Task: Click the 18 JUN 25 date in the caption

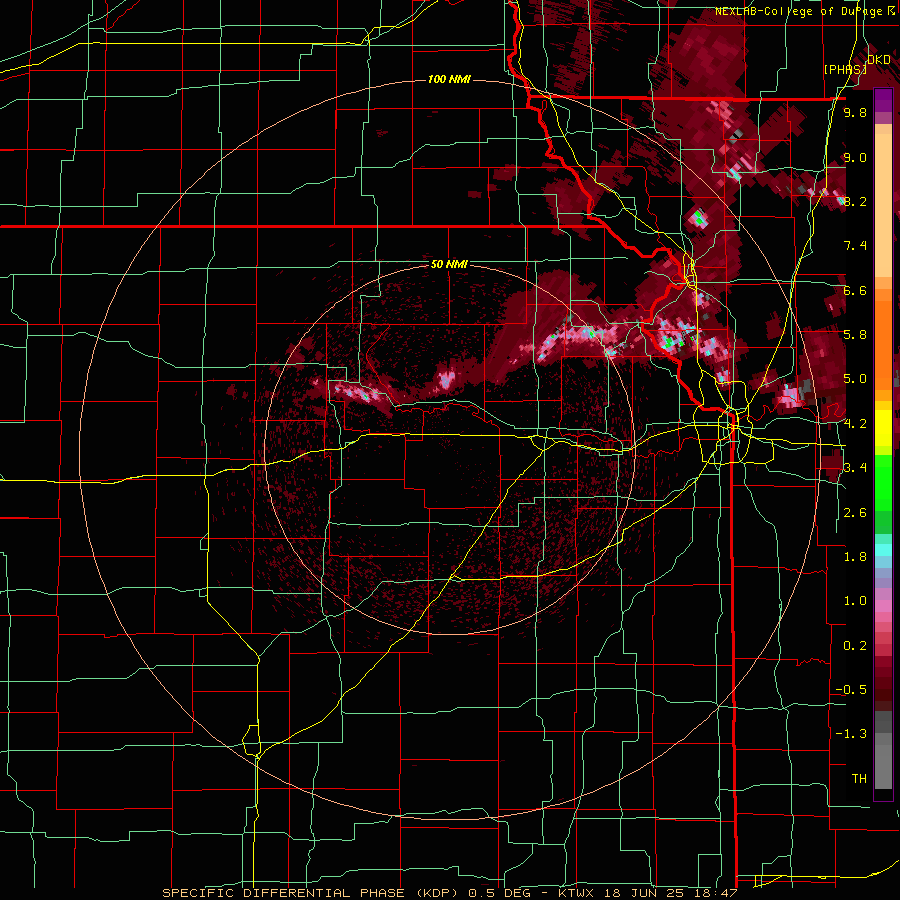Action: click(646, 893)
